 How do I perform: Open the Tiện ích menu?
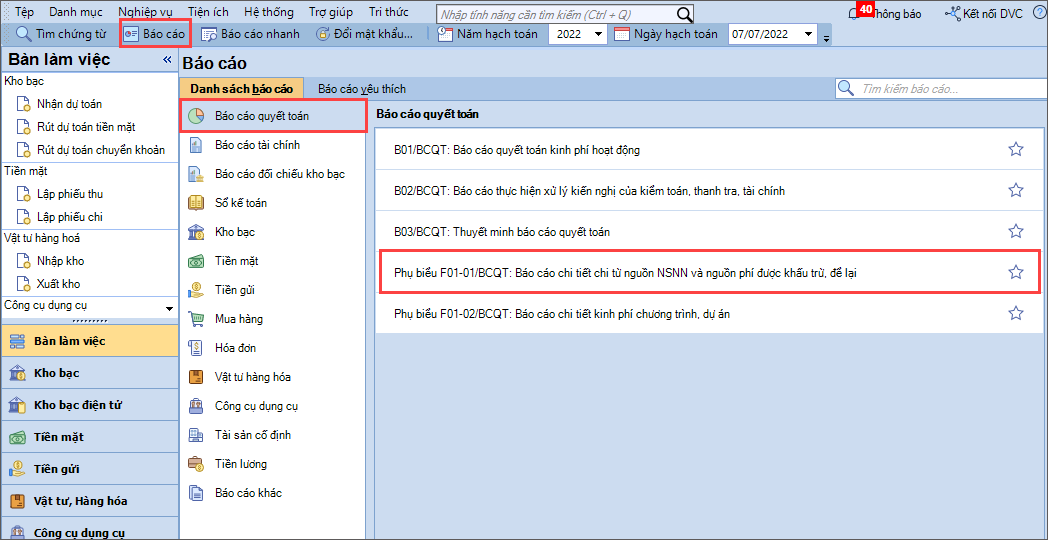point(207,13)
